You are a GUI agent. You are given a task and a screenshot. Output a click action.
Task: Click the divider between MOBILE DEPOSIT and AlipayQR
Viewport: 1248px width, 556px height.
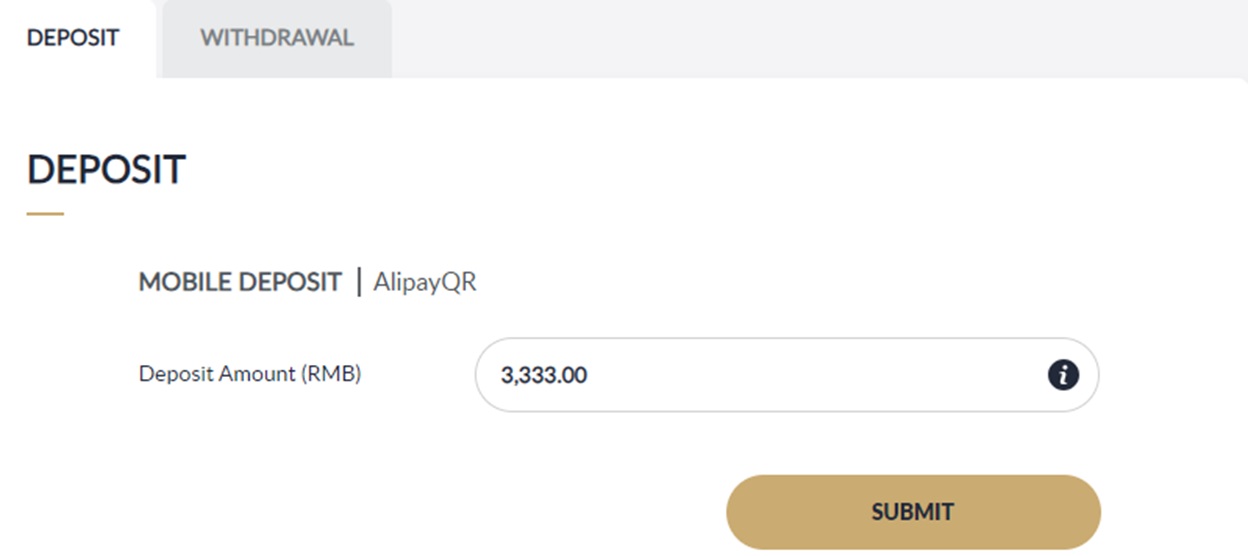tap(359, 282)
